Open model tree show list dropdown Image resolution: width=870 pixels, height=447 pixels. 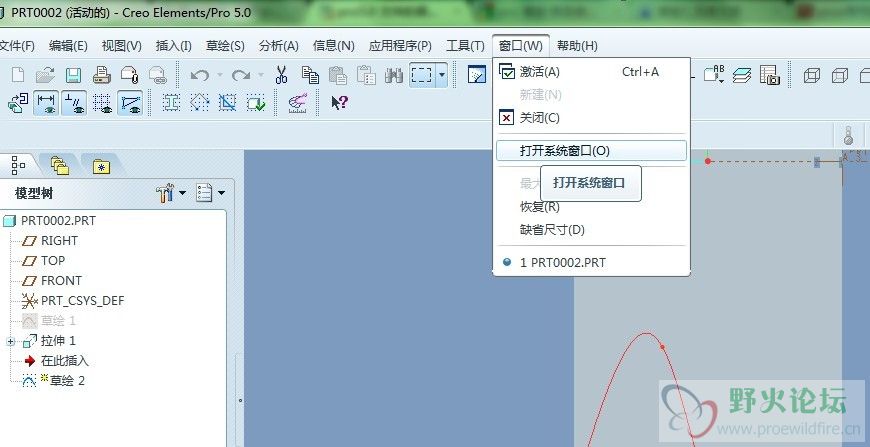(211, 193)
